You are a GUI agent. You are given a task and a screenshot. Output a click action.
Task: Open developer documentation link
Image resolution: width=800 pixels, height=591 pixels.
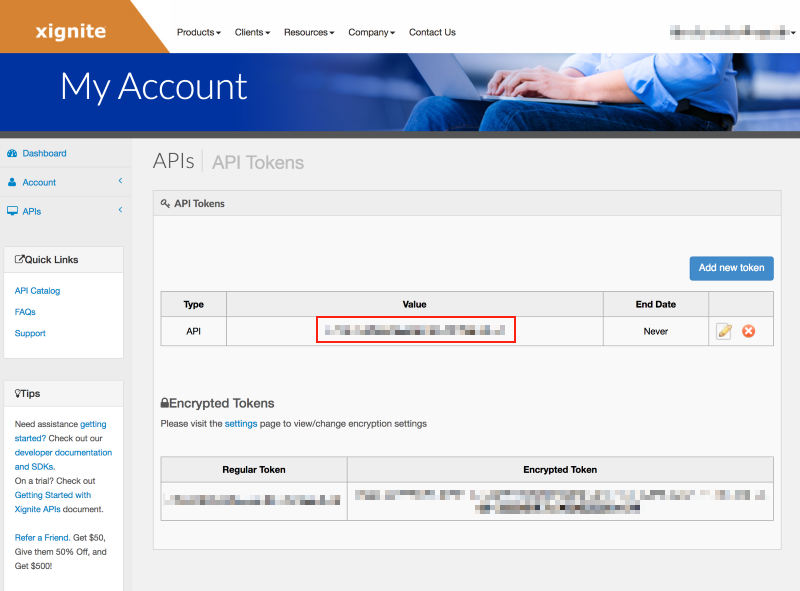click(63, 459)
